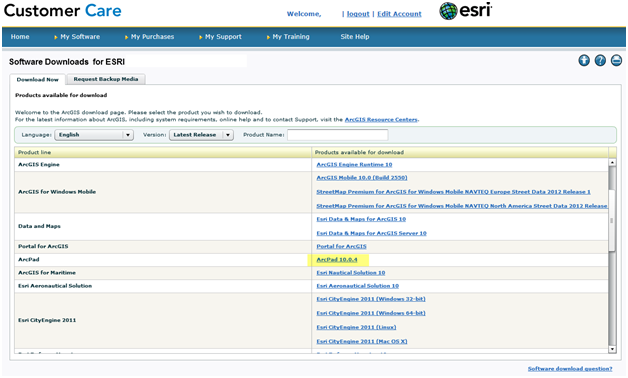
Task: Select the Data and Maps row label
Action: click(x=39, y=227)
